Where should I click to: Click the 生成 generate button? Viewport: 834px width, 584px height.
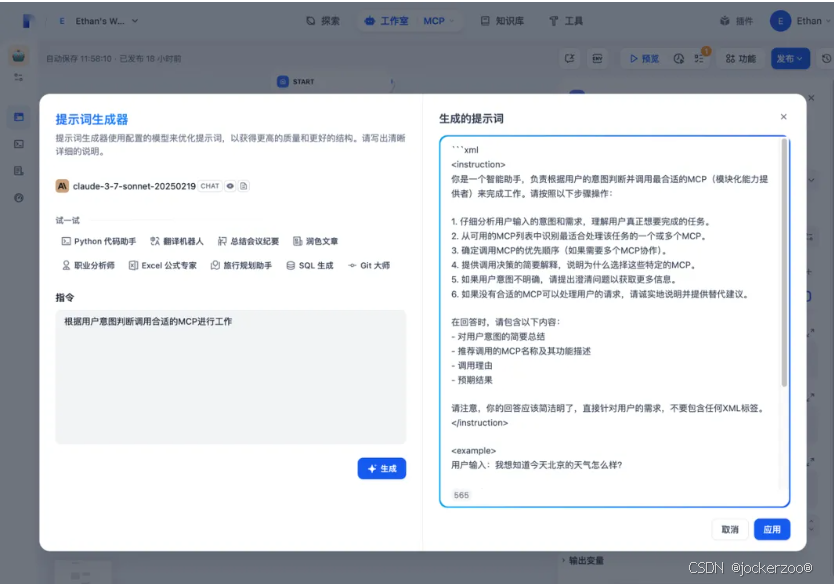point(381,469)
